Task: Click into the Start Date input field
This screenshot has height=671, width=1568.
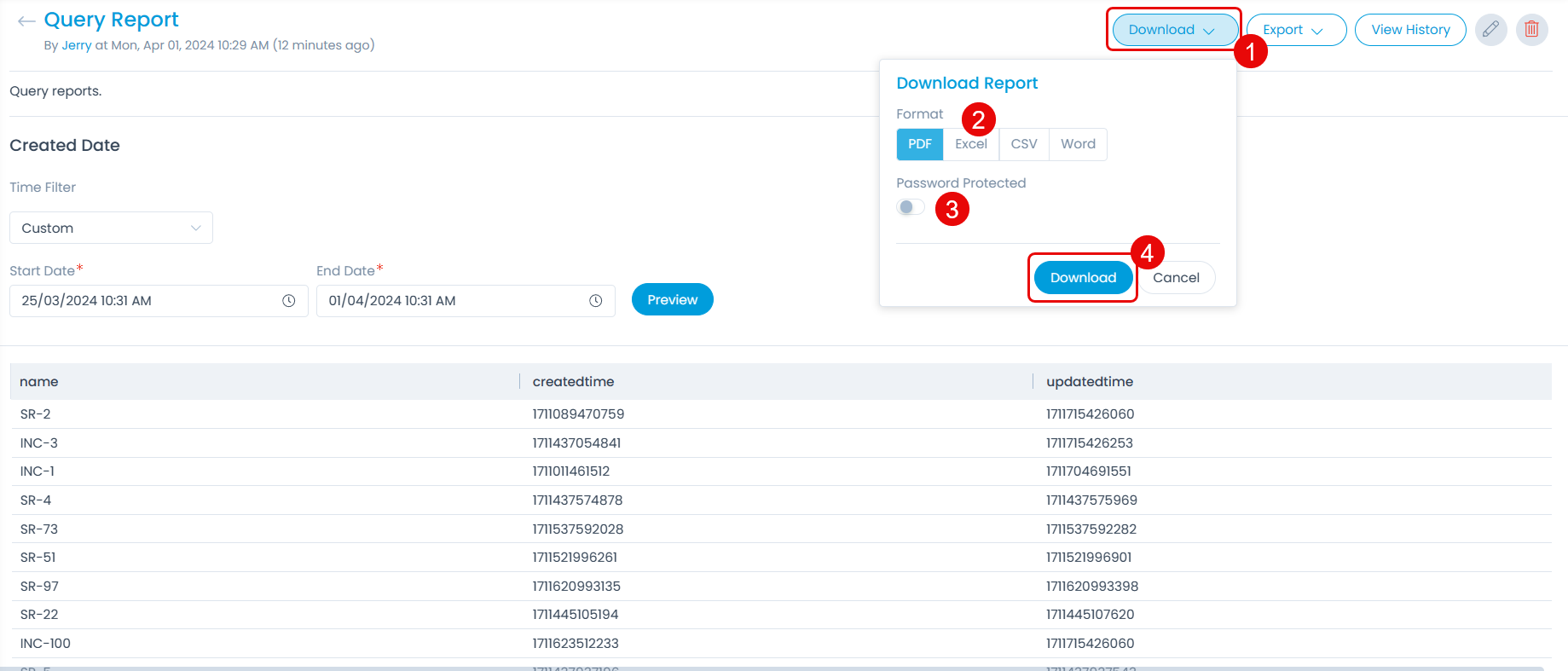Action: point(145,301)
